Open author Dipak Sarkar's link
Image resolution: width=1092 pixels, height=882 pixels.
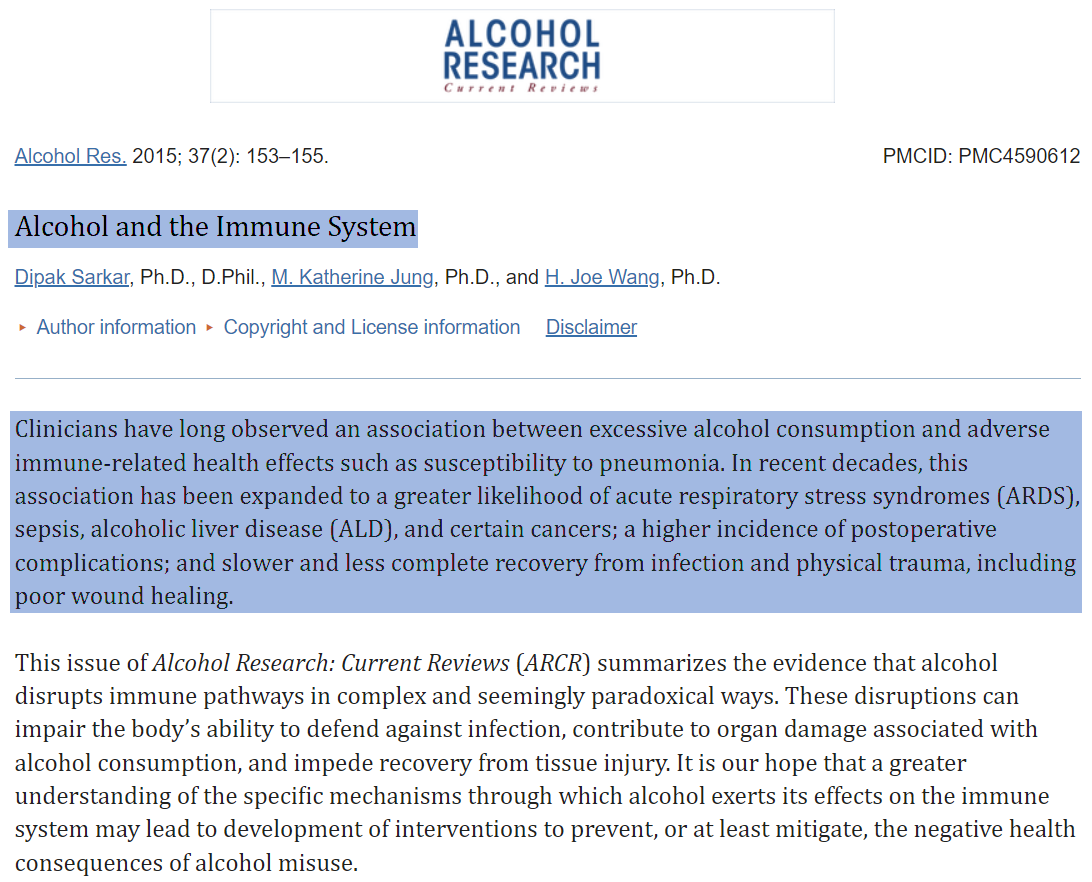(72, 277)
